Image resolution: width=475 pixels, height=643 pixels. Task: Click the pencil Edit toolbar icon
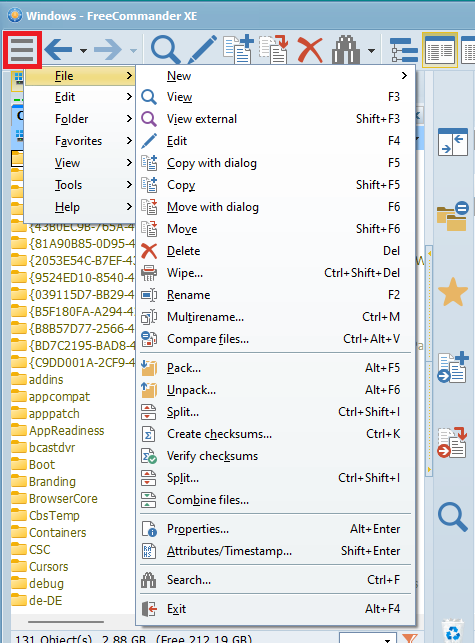click(x=202, y=50)
